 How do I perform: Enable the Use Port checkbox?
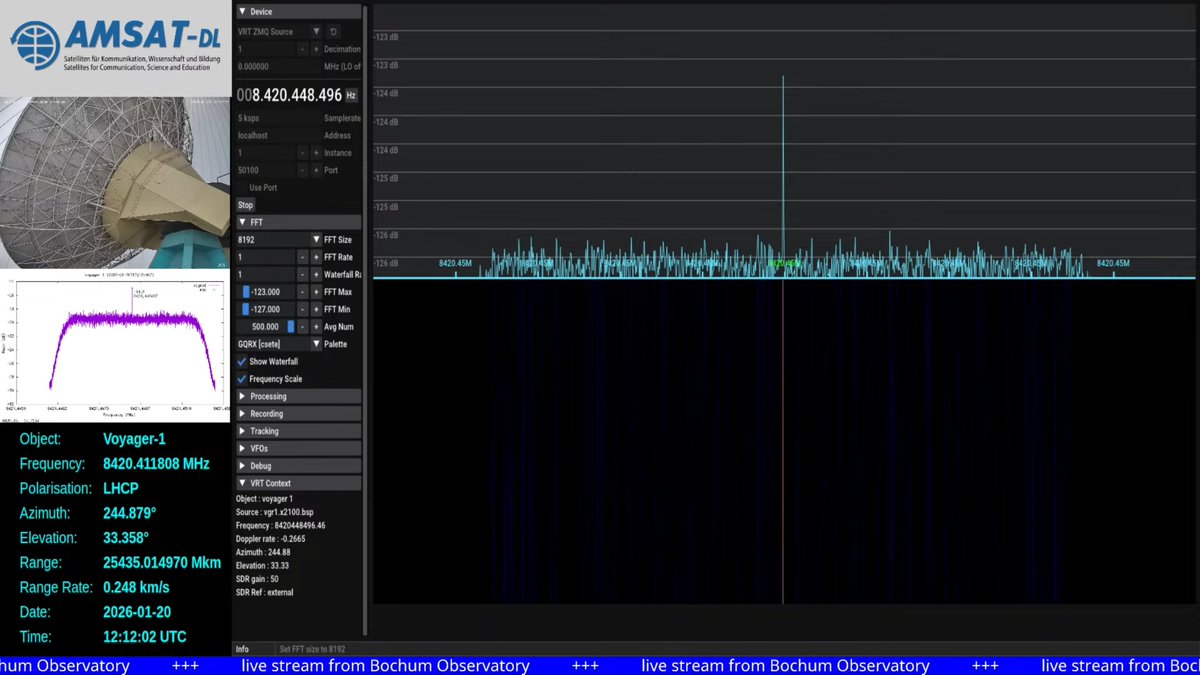pos(241,187)
